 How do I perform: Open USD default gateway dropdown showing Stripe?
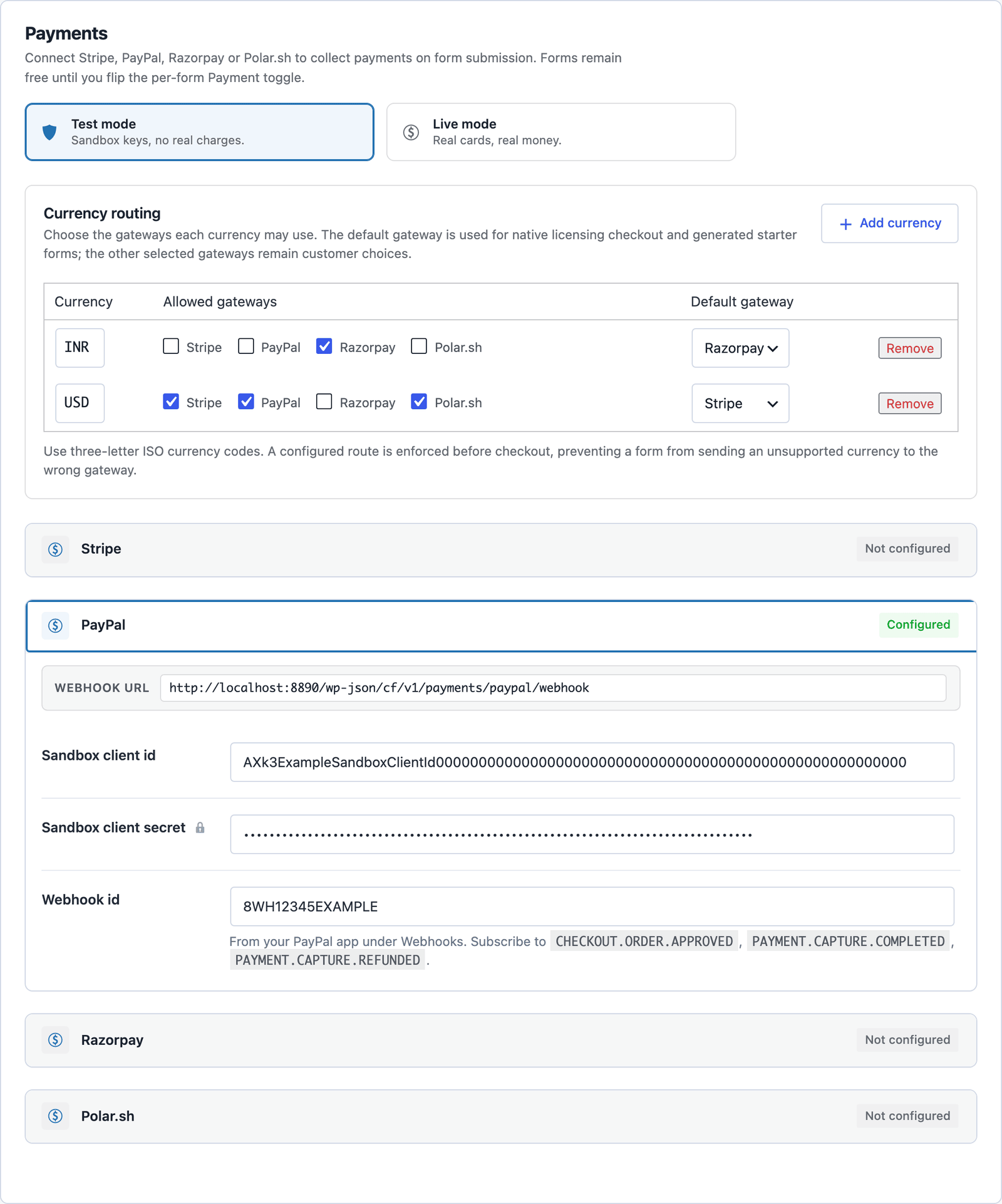(740, 403)
